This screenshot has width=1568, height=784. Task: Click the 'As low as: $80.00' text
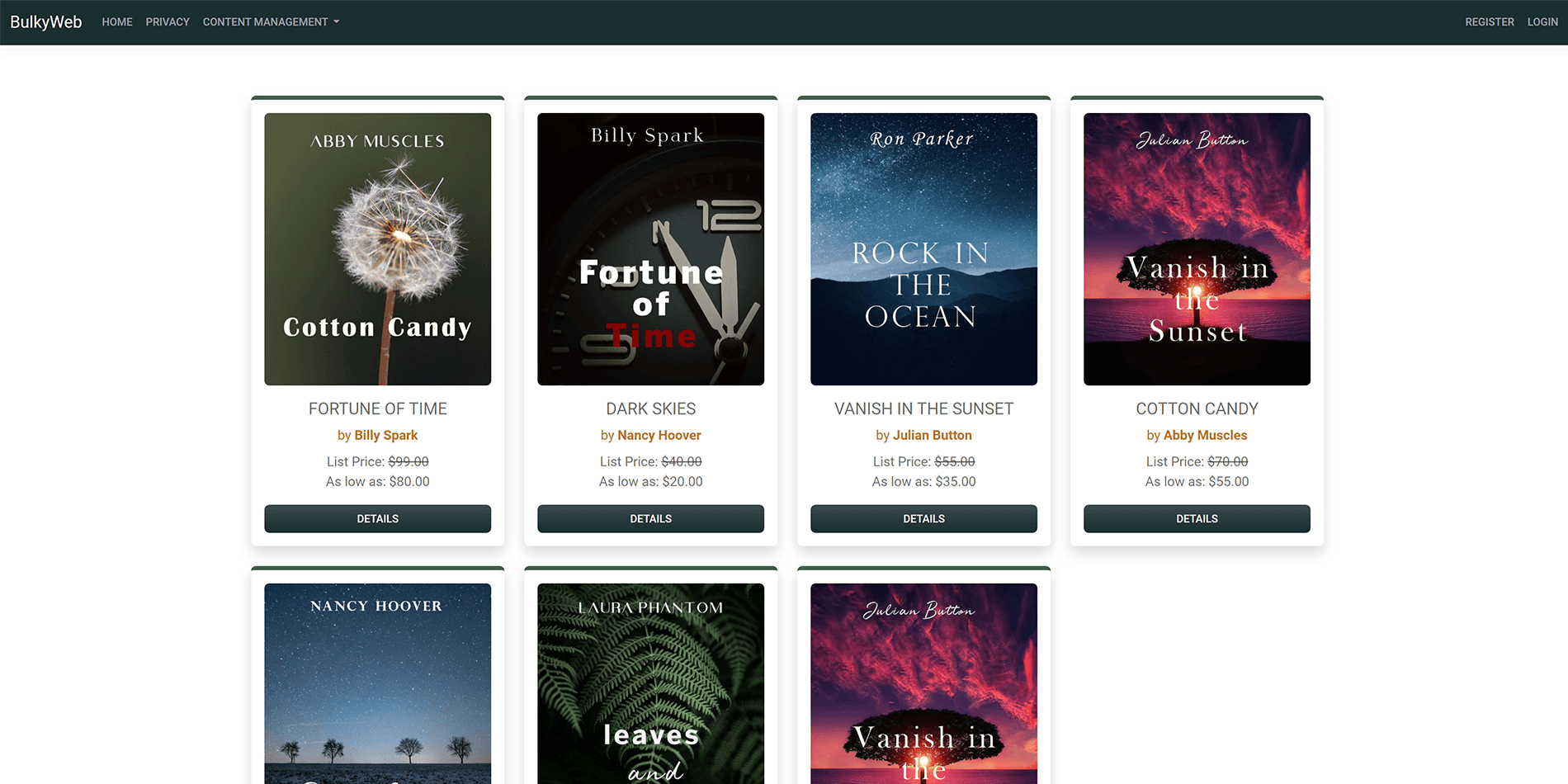tap(378, 481)
